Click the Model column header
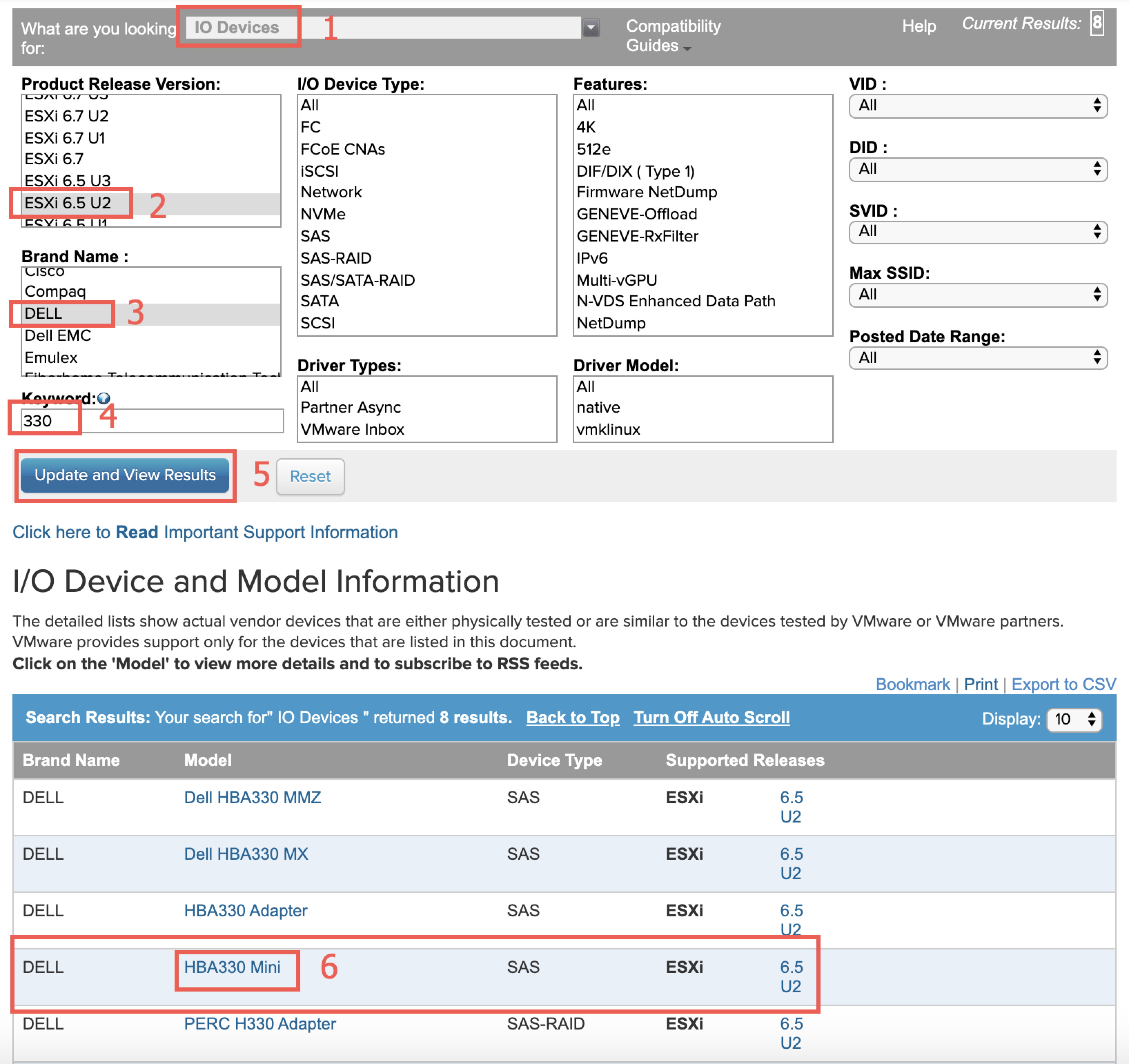 207,760
